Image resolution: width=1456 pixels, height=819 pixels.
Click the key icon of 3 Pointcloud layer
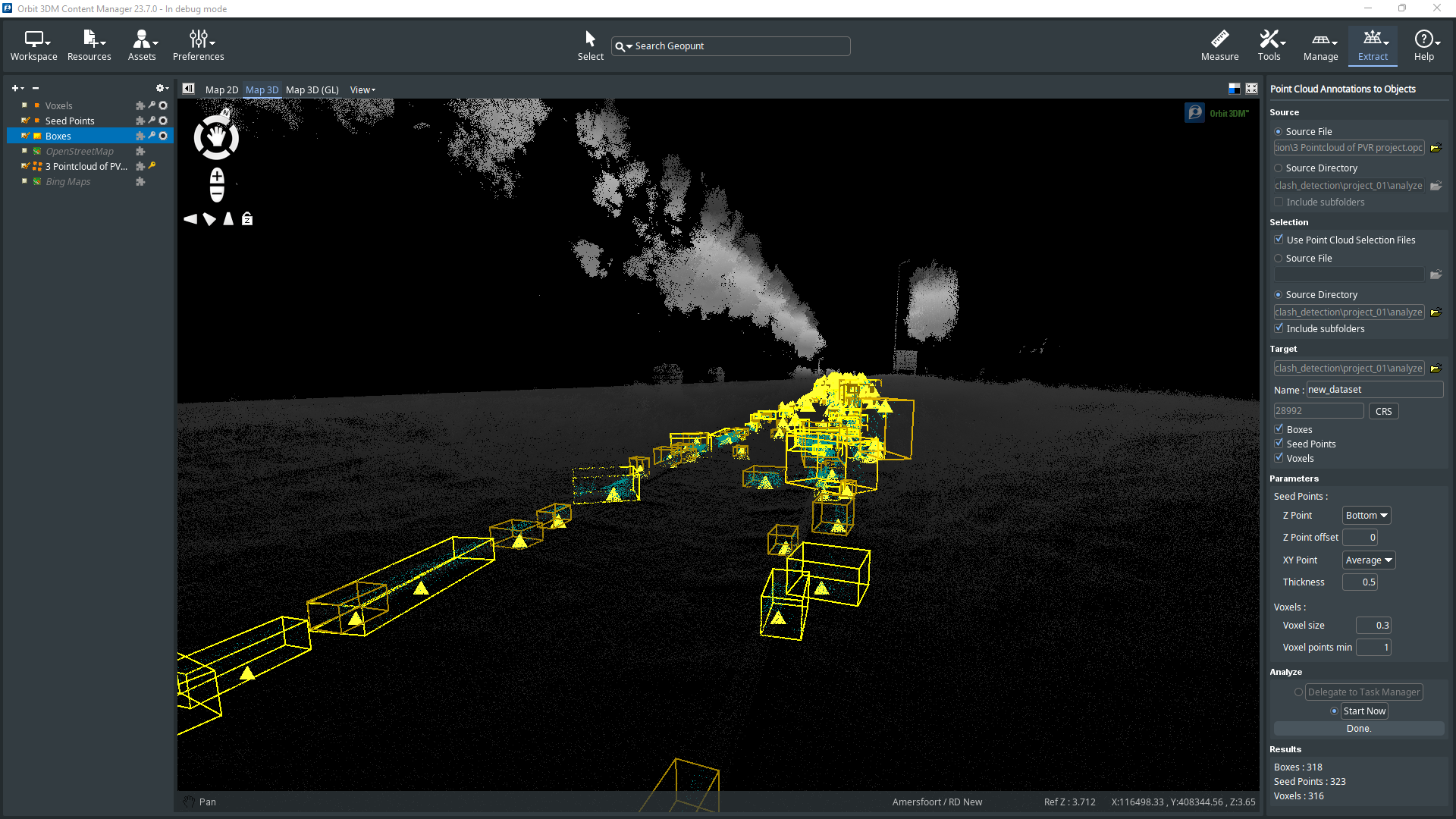[x=152, y=166]
